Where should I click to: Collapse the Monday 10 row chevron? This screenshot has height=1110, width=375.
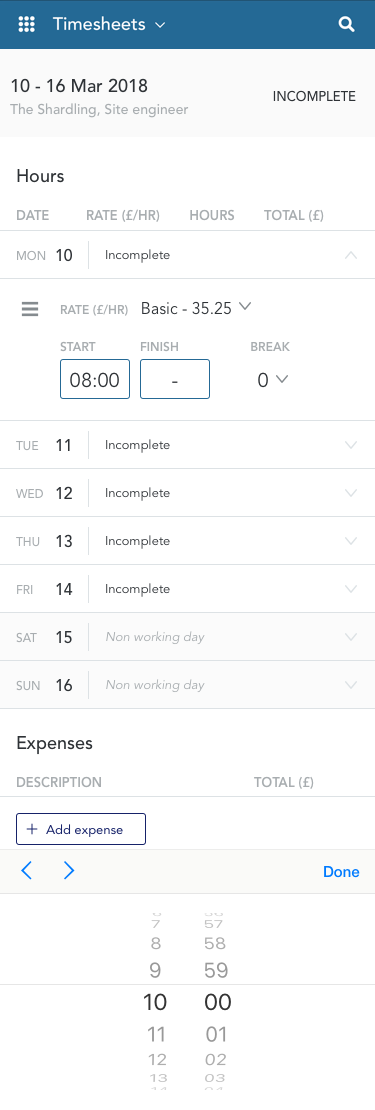tap(350, 255)
